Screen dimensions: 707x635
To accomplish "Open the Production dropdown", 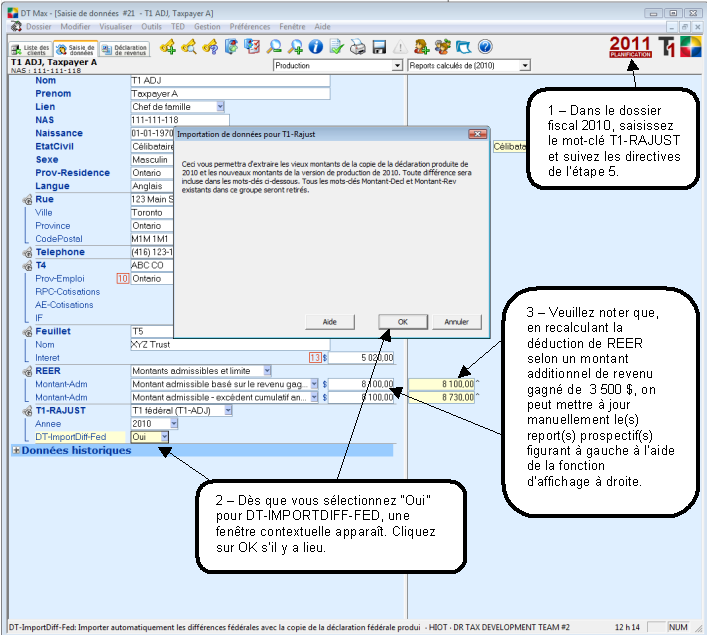I will [336, 65].
